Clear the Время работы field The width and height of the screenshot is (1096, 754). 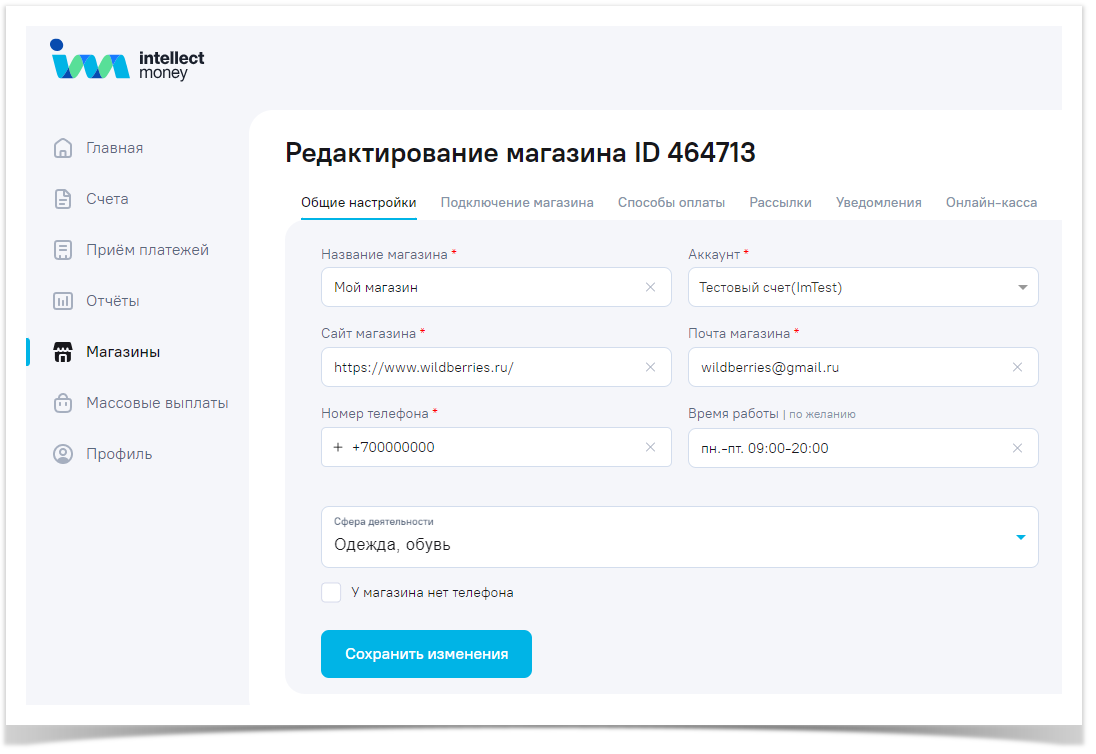[x=1017, y=448]
